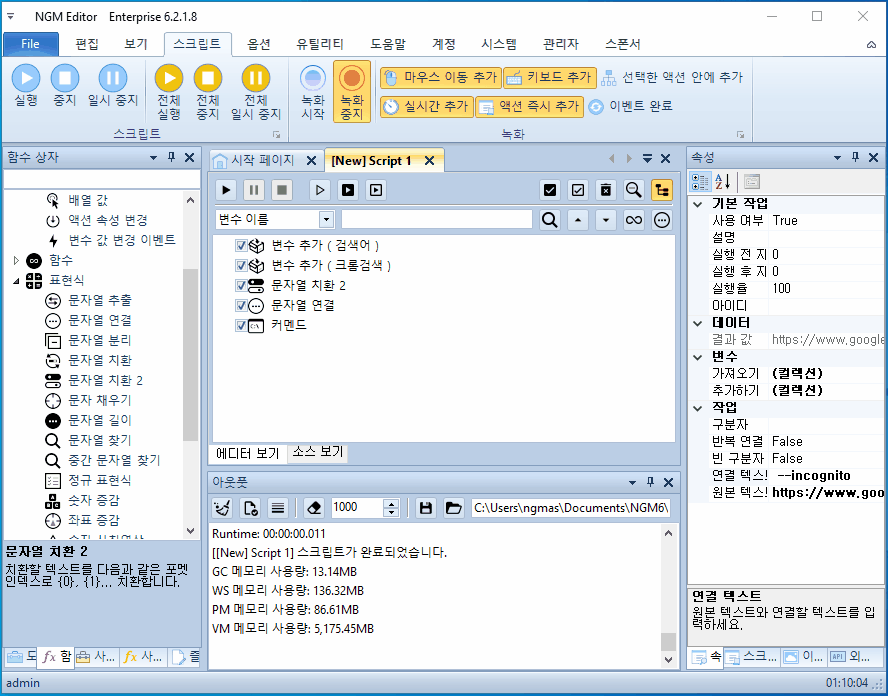
Task: Click alphabetical A-Z sort icon in 속성
Action: click(723, 182)
